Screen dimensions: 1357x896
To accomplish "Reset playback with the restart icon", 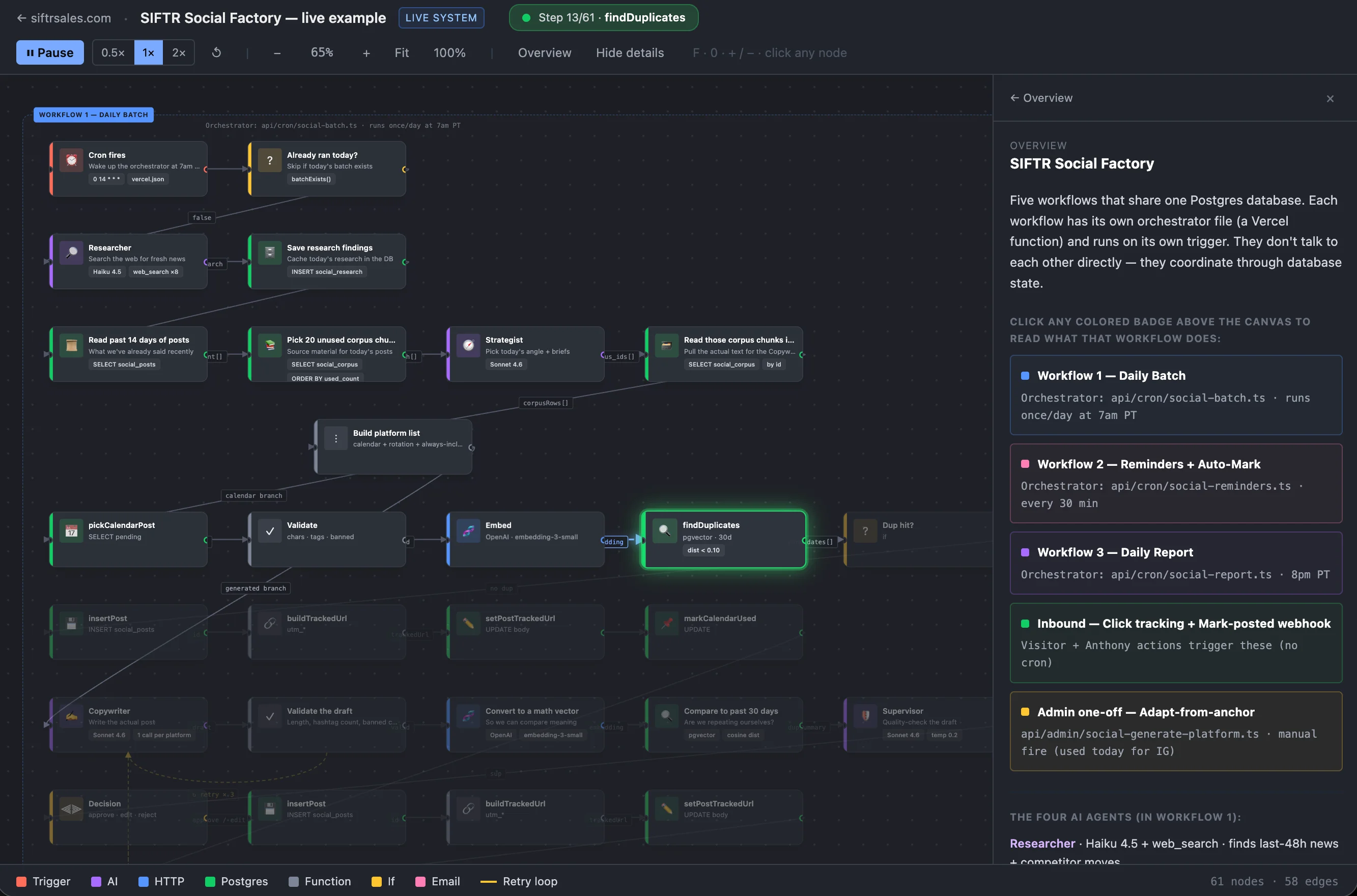I will (x=216, y=52).
